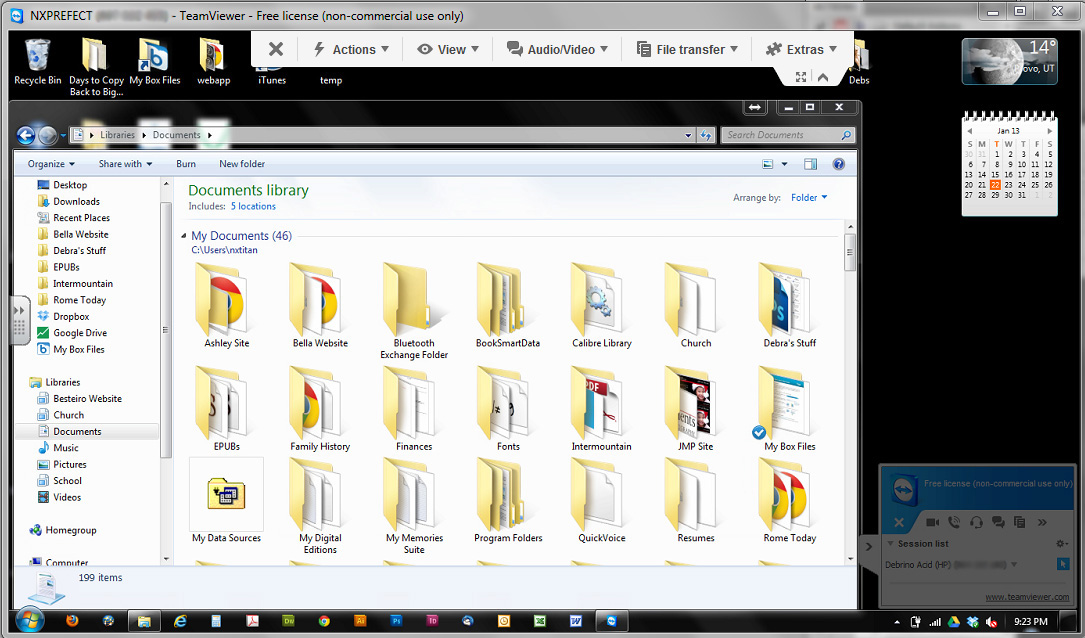
Task: Open Photoshop from the taskbar
Action: [x=396, y=621]
